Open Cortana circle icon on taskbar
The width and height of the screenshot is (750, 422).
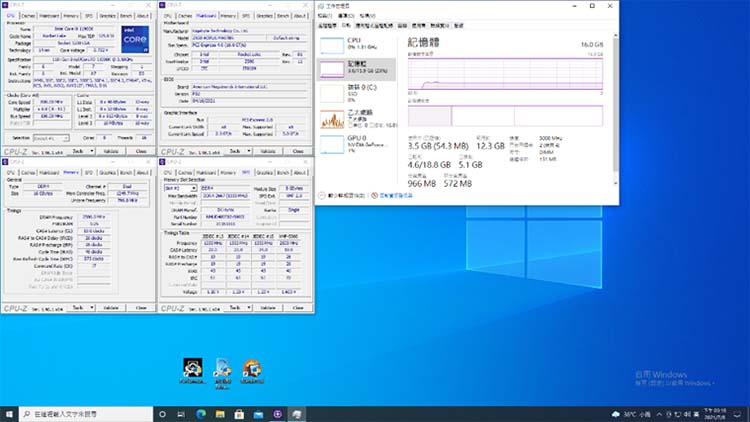click(162, 413)
